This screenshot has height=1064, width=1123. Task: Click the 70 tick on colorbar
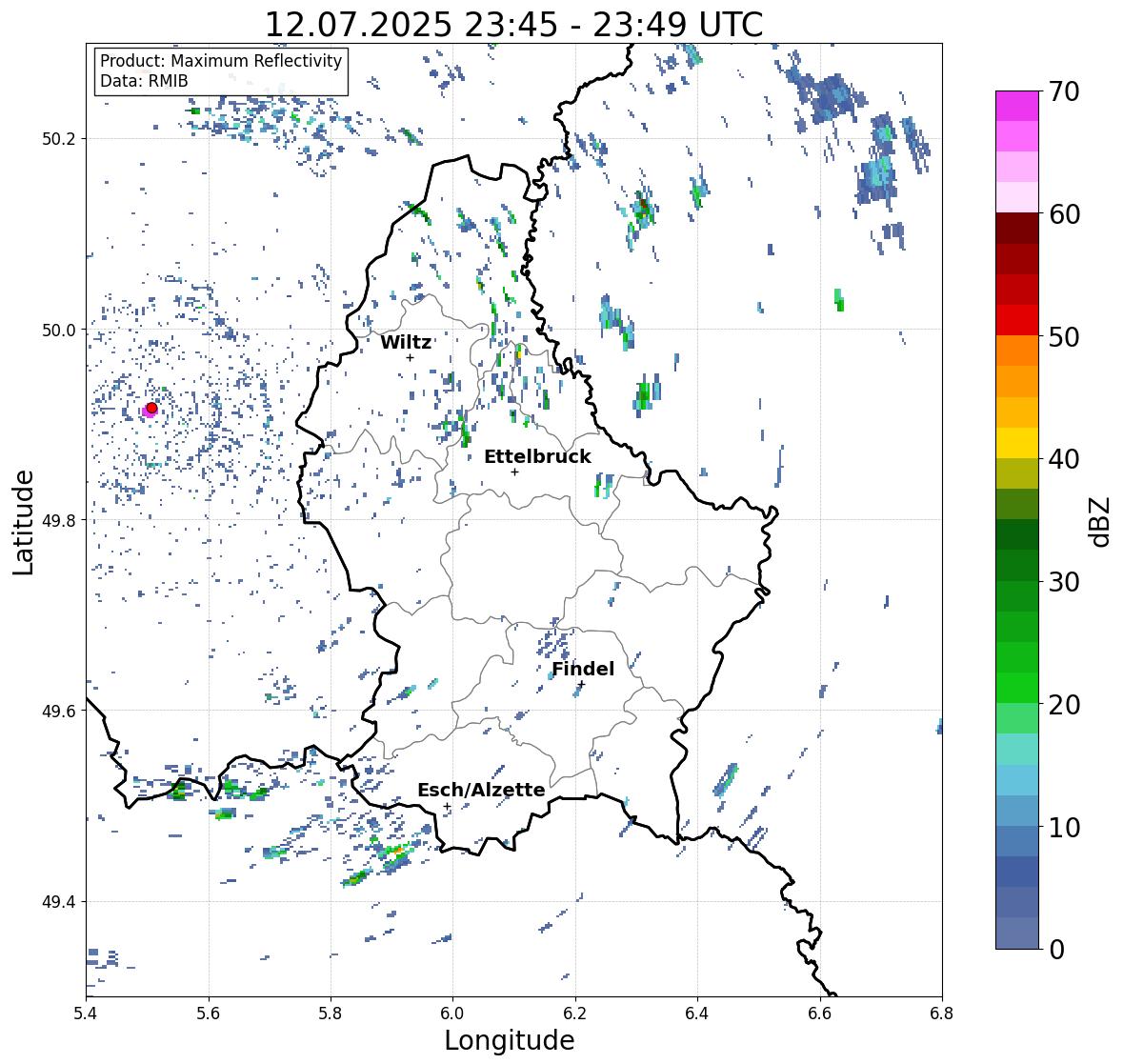point(1064,91)
